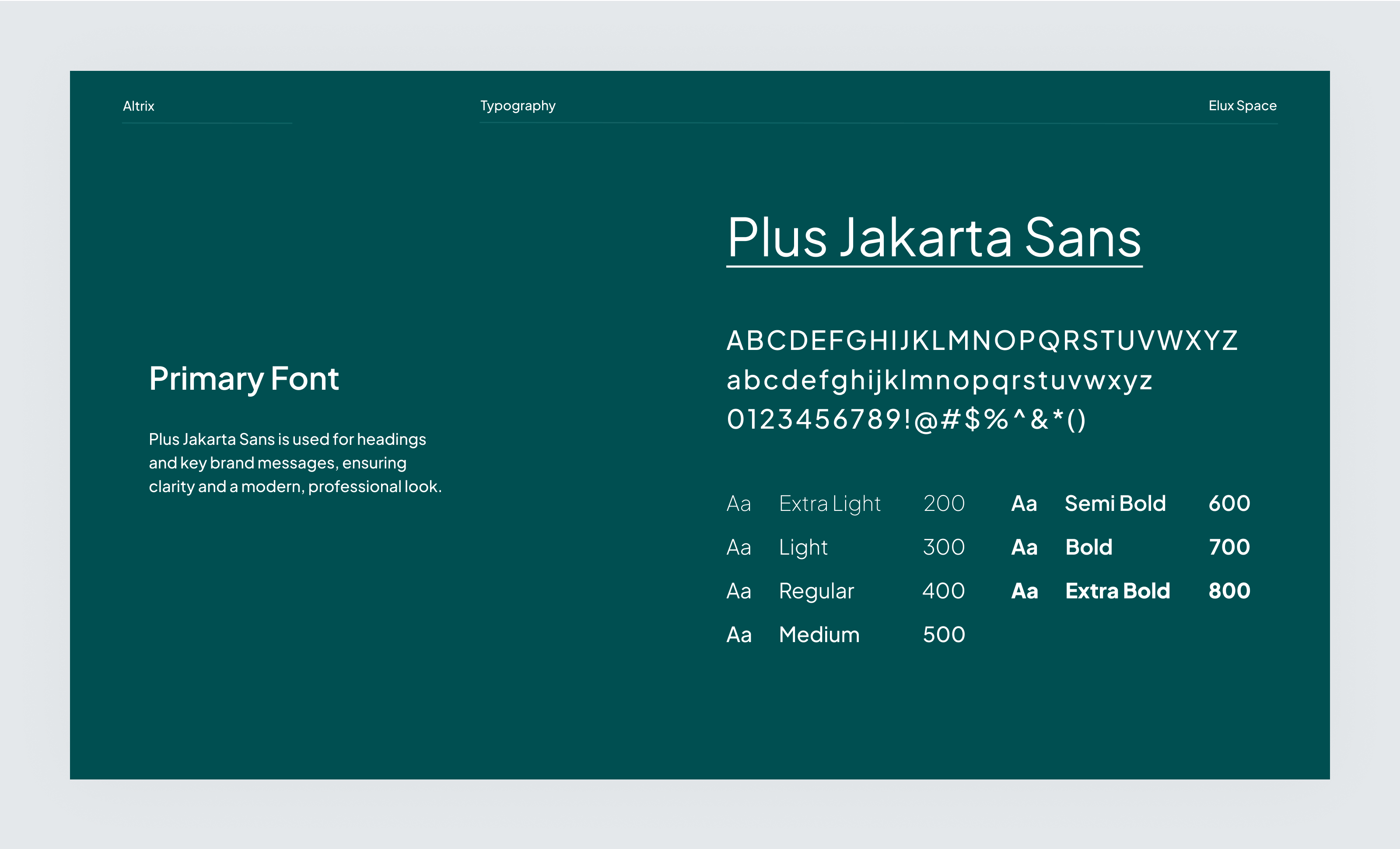
Task: Select the Primary Font heading
Action: coord(244,378)
